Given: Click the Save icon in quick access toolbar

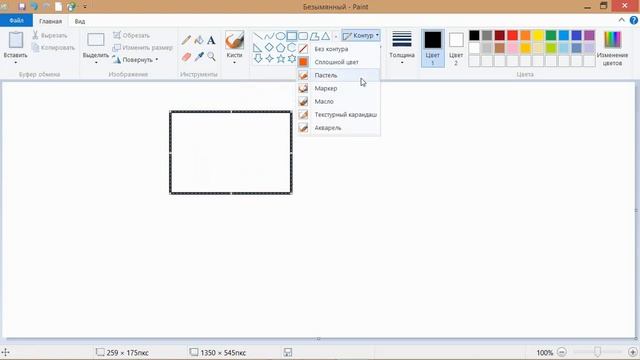Looking at the screenshot, I should [22, 7].
